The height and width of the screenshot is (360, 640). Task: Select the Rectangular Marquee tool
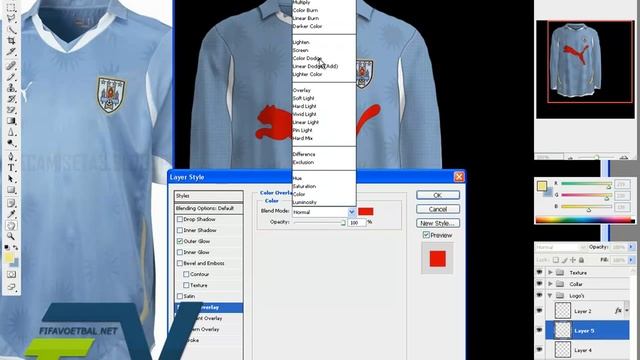pyautogui.click(x=11, y=7)
